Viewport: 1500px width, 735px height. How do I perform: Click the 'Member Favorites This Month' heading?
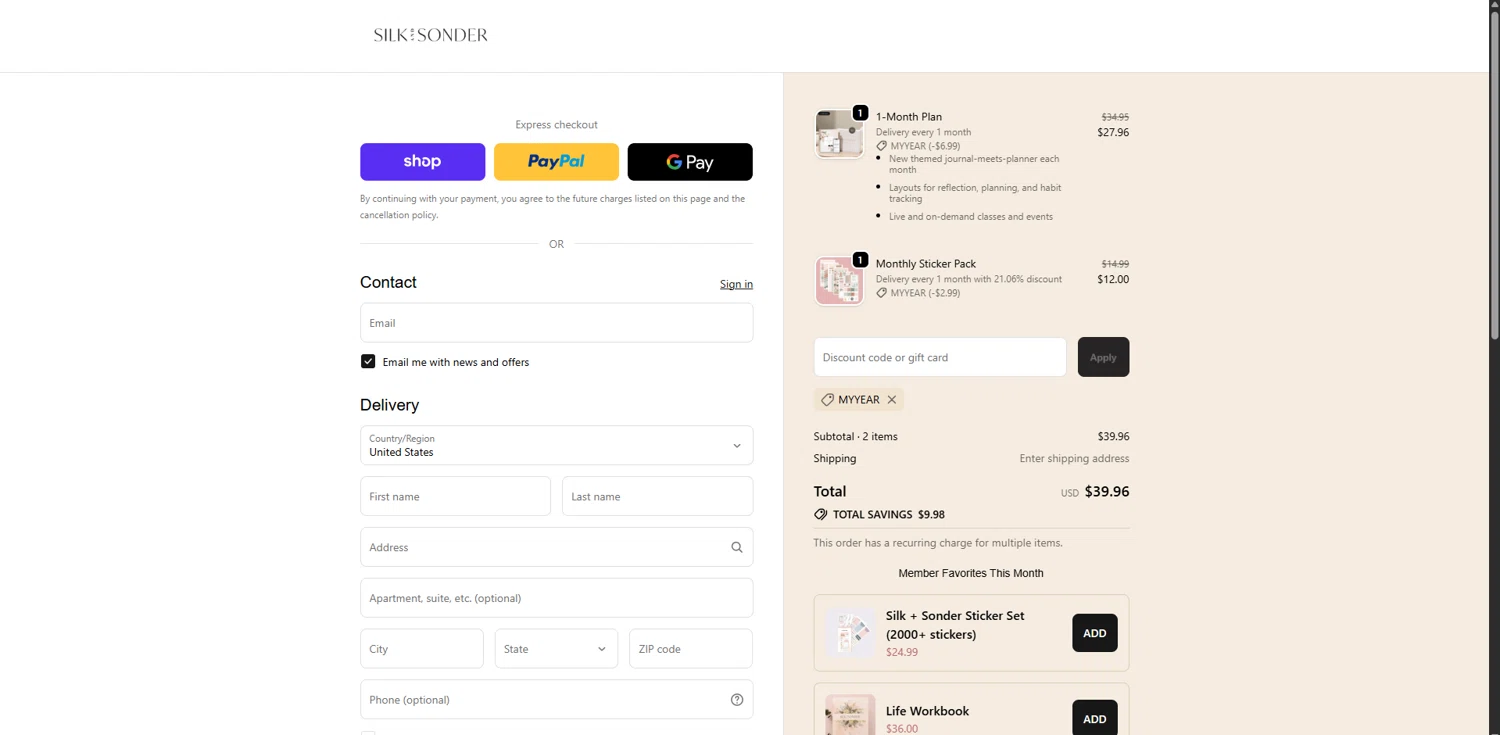click(x=971, y=573)
